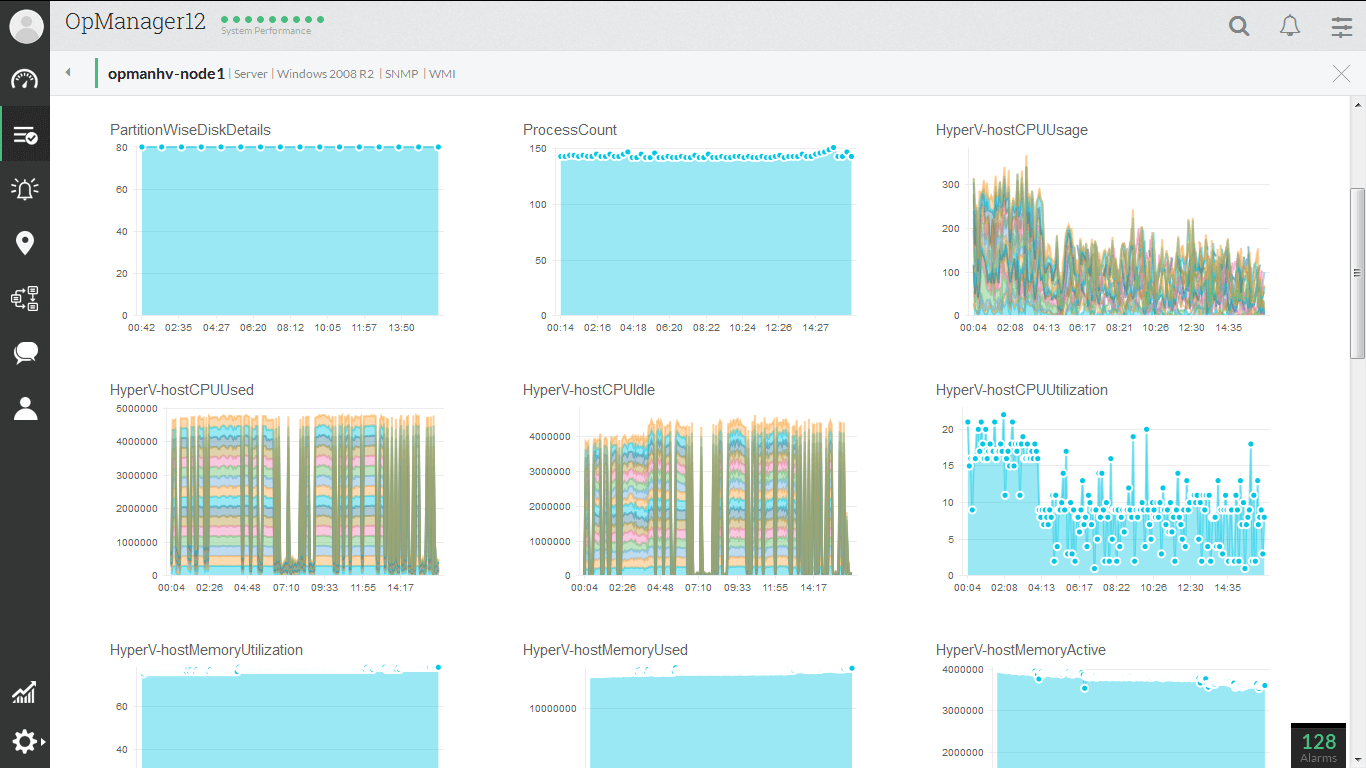Click the vertical scrollbar thumb
Image resolution: width=1366 pixels, height=768 pixels.
pos(1357,272)
